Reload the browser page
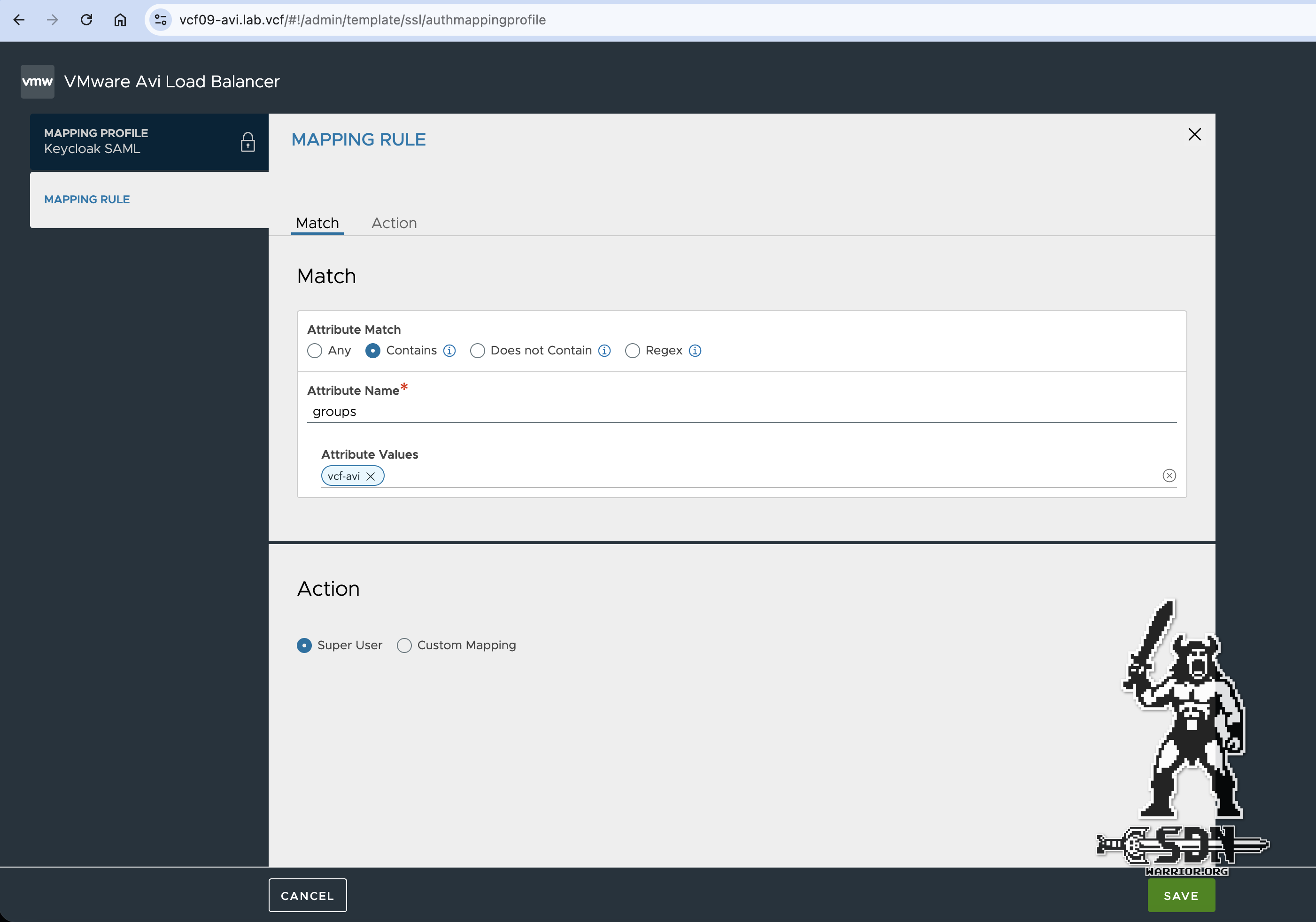The height and width of the screenshot is (922, 1316). tap(86, 20)
